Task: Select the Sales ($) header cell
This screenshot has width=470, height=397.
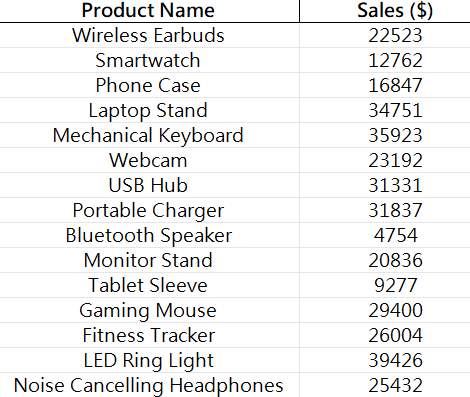Action: point(385,11)
